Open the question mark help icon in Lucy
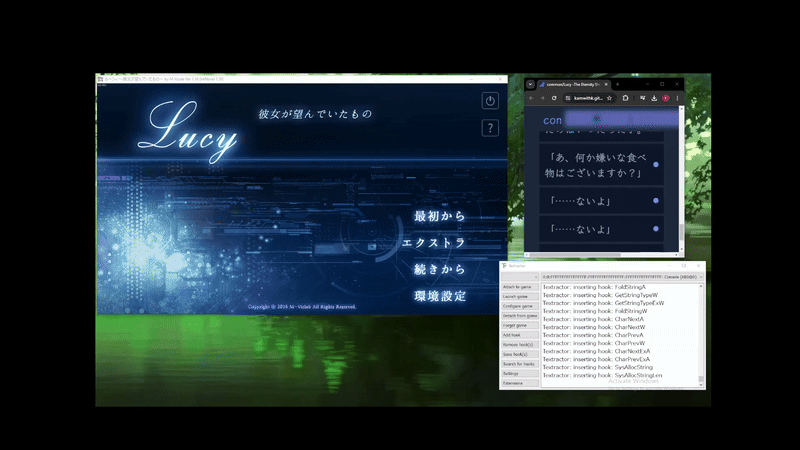Image resolution: width=800 pixels, height=450 pixels. coord(490,128)
